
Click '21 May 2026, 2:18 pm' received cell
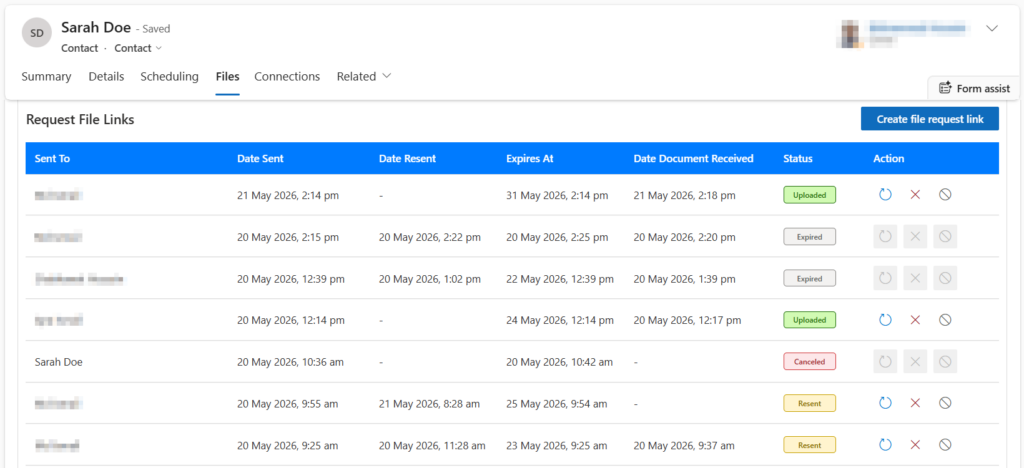[684, 195]
